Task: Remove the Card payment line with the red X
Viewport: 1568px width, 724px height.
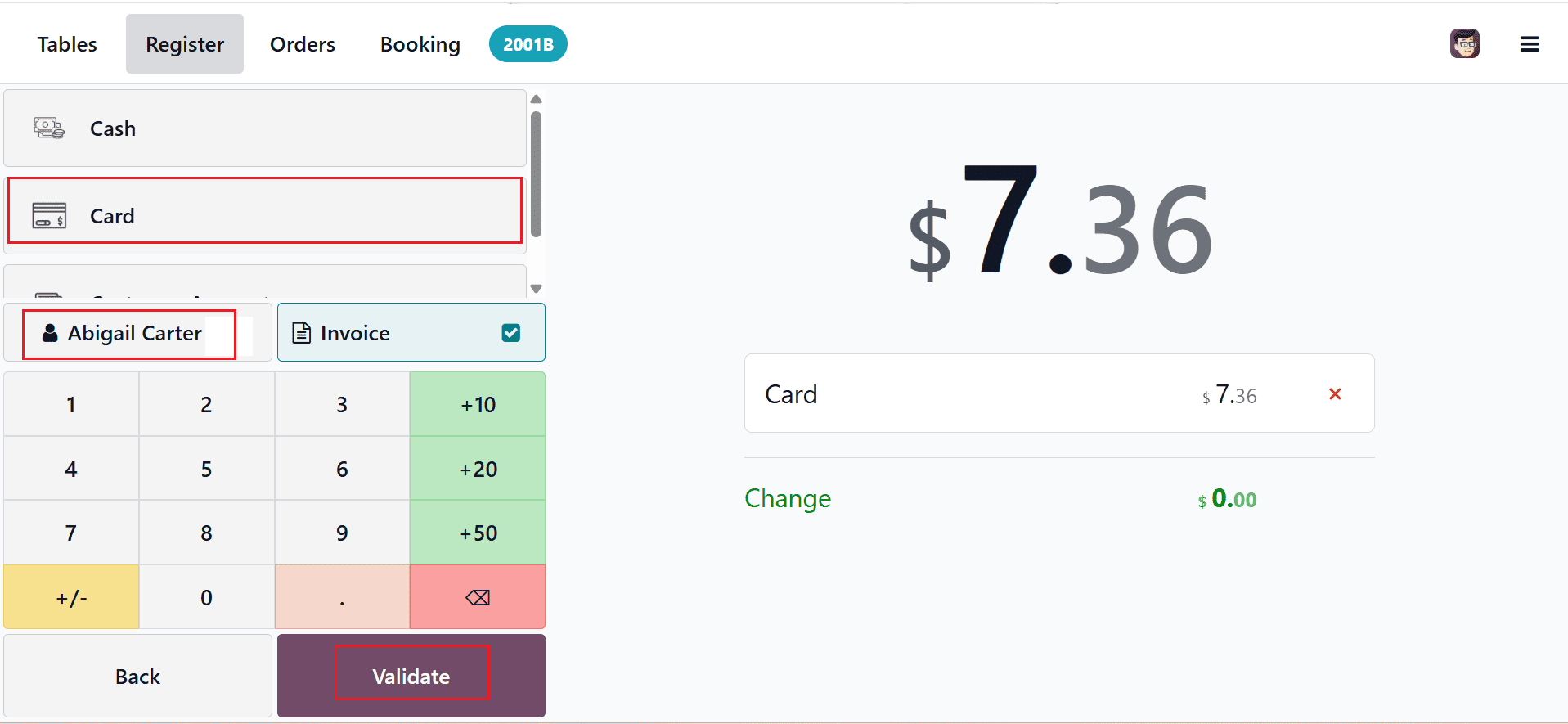Action: [x=1335, y=393]
